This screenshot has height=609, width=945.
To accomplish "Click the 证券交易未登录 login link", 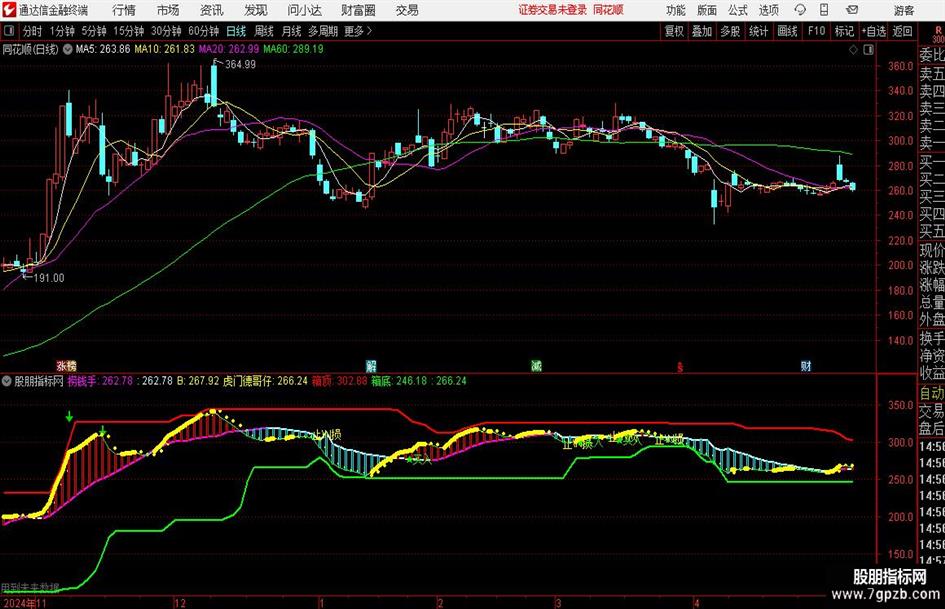I will 553,10.
